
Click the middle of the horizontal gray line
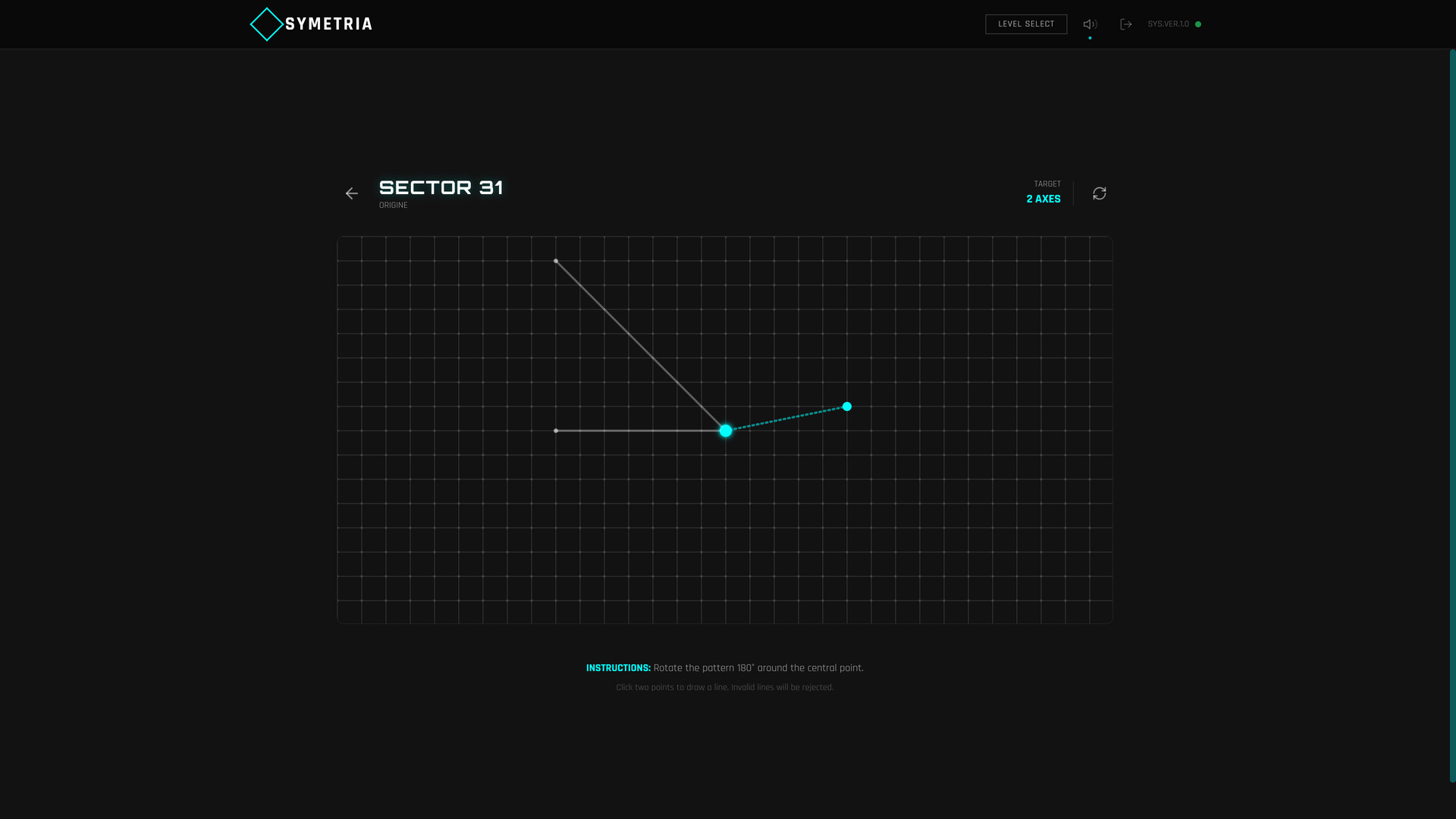coord(641,431)
